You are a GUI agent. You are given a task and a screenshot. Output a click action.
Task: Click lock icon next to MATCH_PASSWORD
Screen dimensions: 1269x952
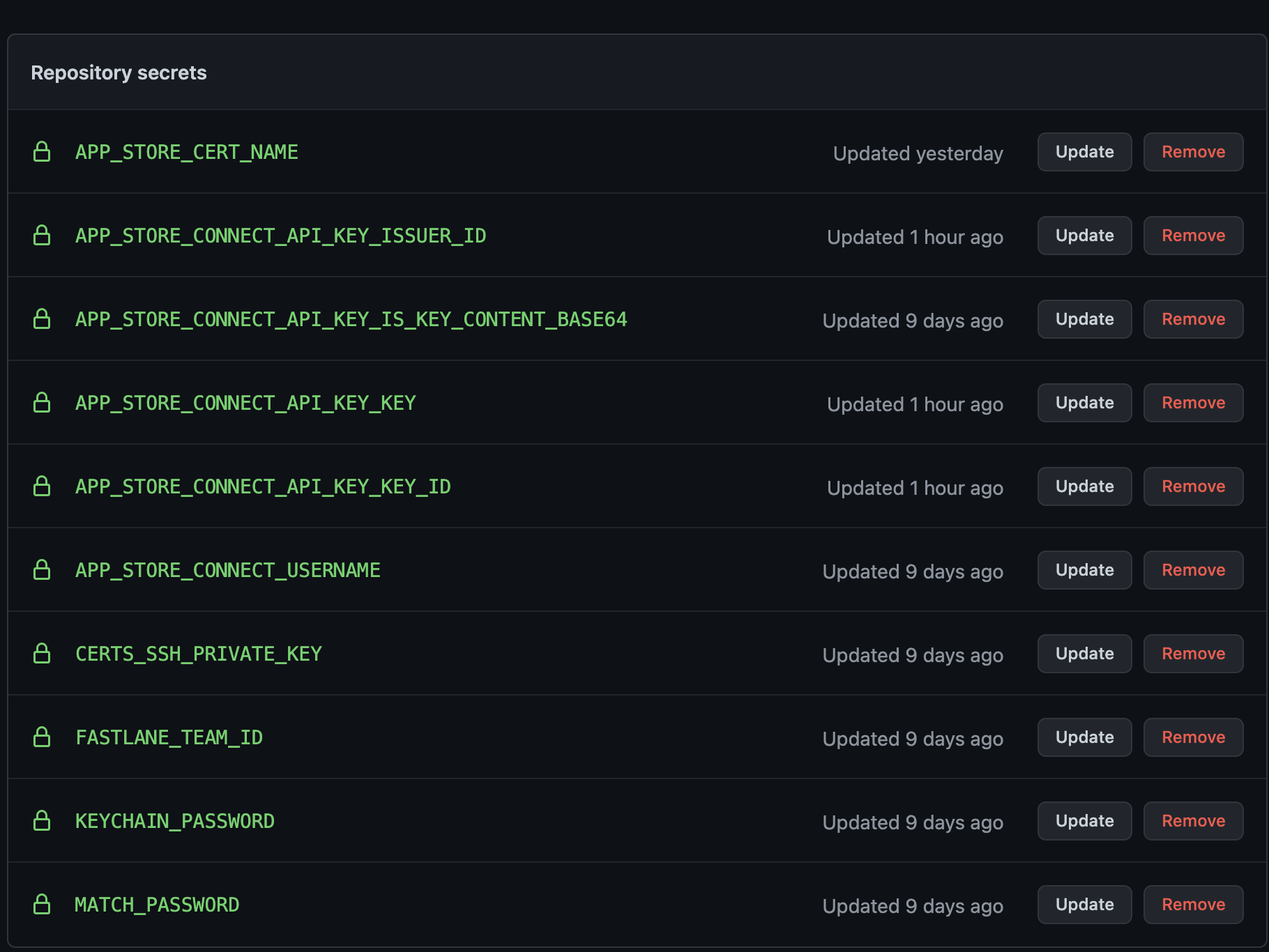42,905
